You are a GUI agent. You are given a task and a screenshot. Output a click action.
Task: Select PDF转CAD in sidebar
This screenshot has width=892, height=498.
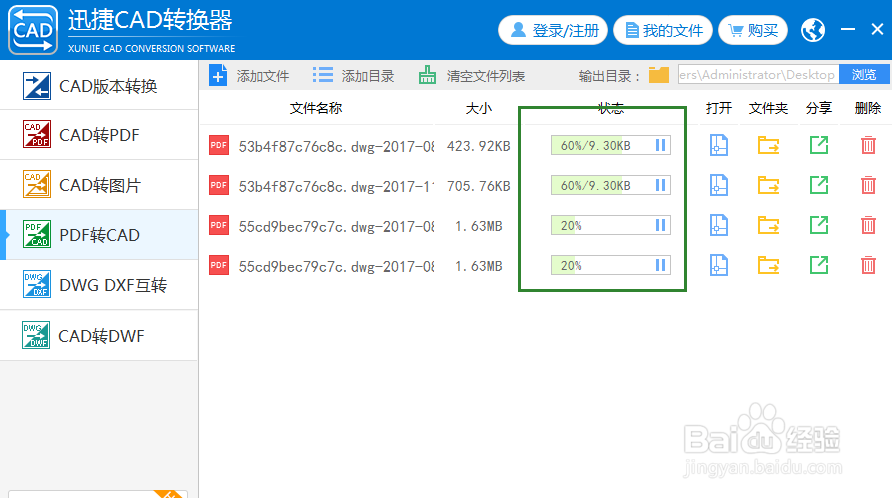click(99, 235)
